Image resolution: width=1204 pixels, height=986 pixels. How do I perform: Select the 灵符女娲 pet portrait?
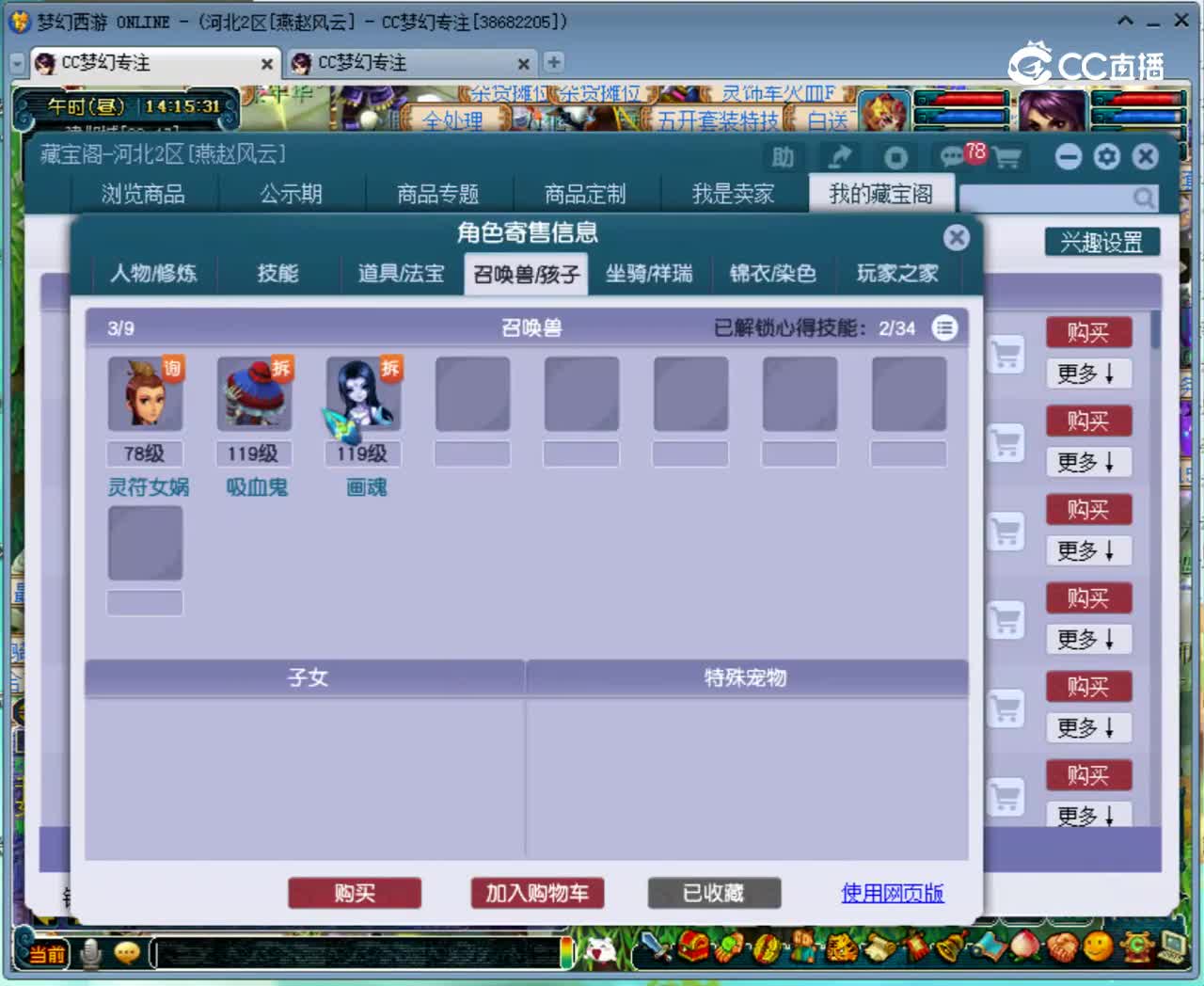tap(145, 393)
